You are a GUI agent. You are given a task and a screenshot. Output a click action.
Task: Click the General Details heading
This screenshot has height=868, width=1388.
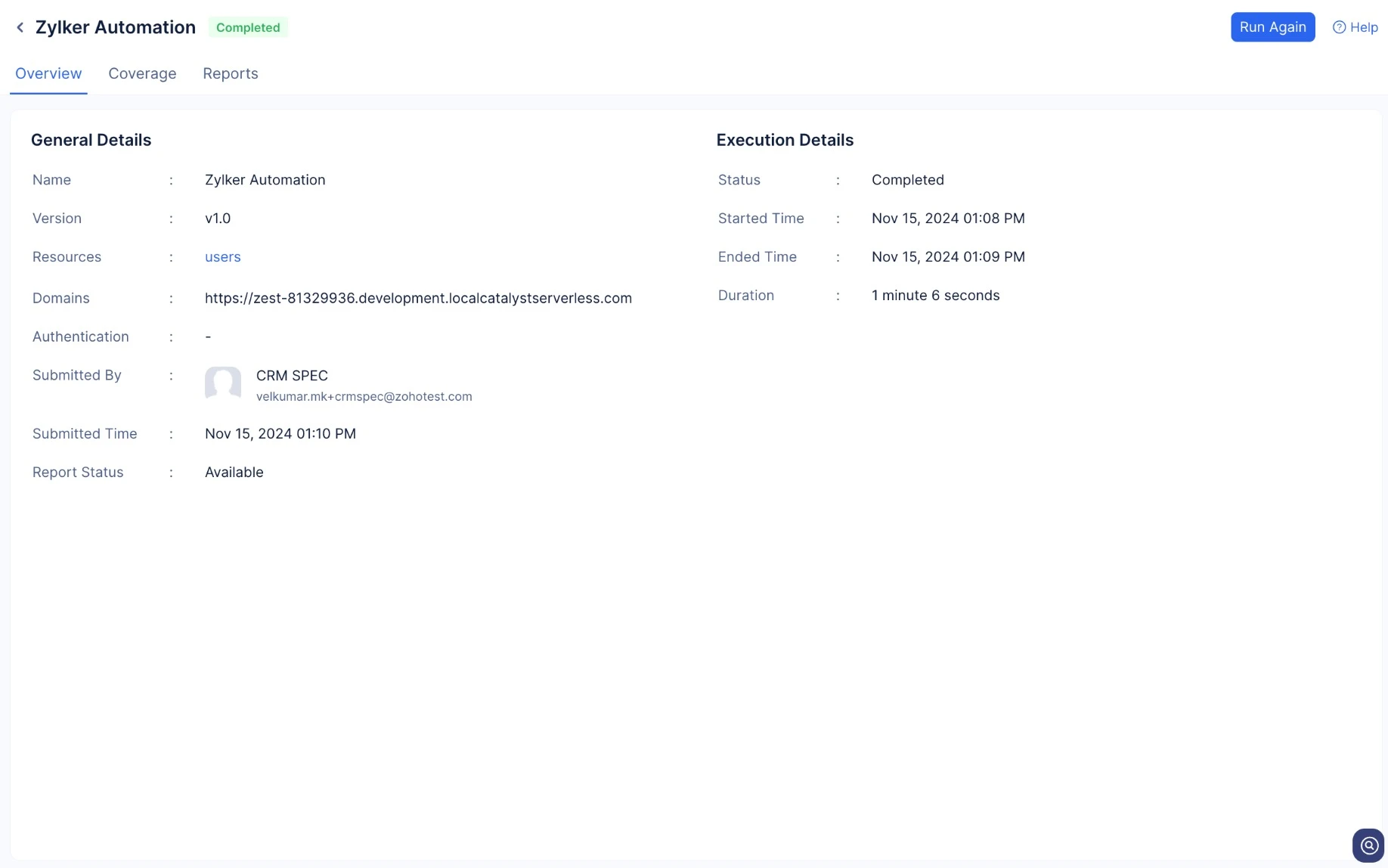91,140
